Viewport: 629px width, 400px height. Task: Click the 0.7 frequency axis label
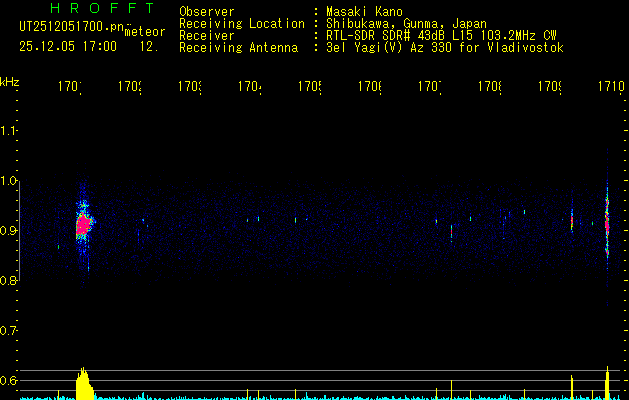(9, 330)
